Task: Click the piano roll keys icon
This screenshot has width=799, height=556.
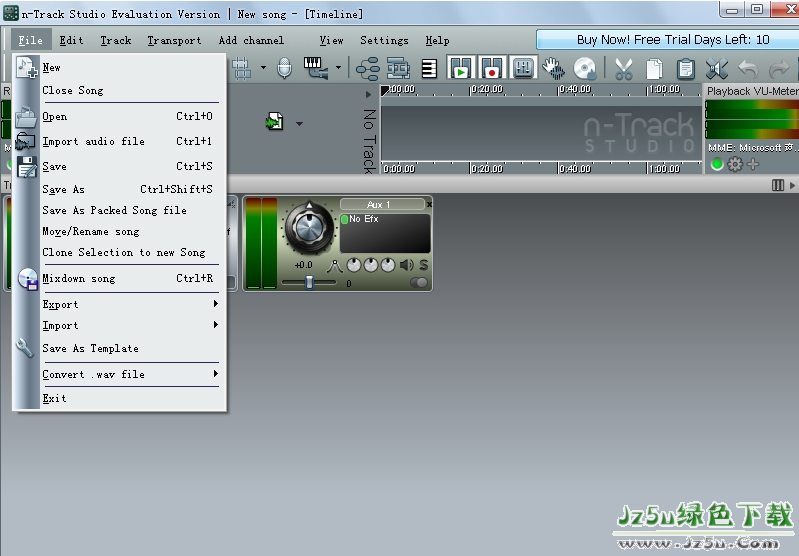Action: (x=429, y=68)
